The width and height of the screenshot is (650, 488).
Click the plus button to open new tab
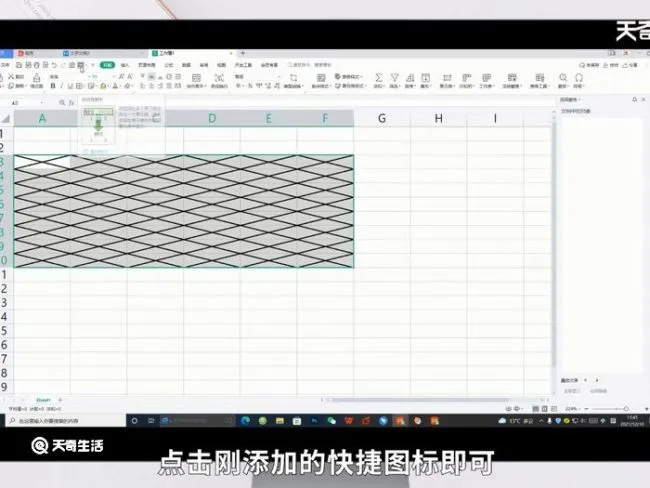click(243, 53)
